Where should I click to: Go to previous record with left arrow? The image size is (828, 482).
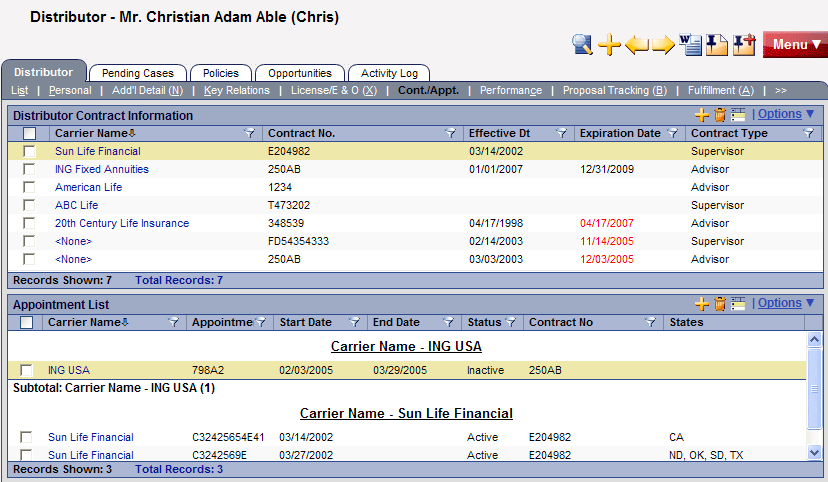point(637,45)
